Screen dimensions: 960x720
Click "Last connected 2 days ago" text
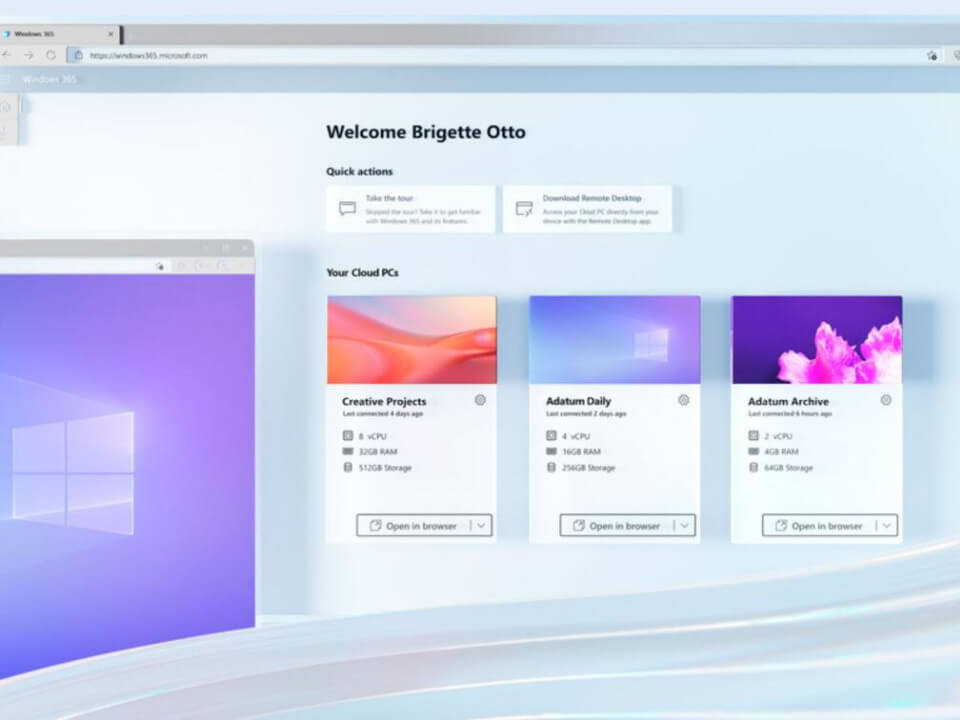click(x=586, y=414)
